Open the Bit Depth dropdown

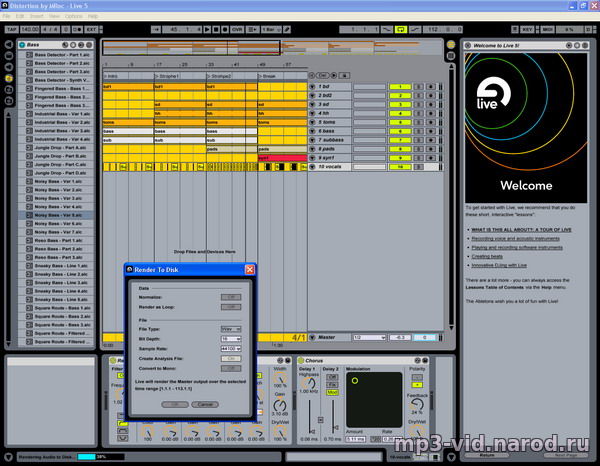point(231,339)
